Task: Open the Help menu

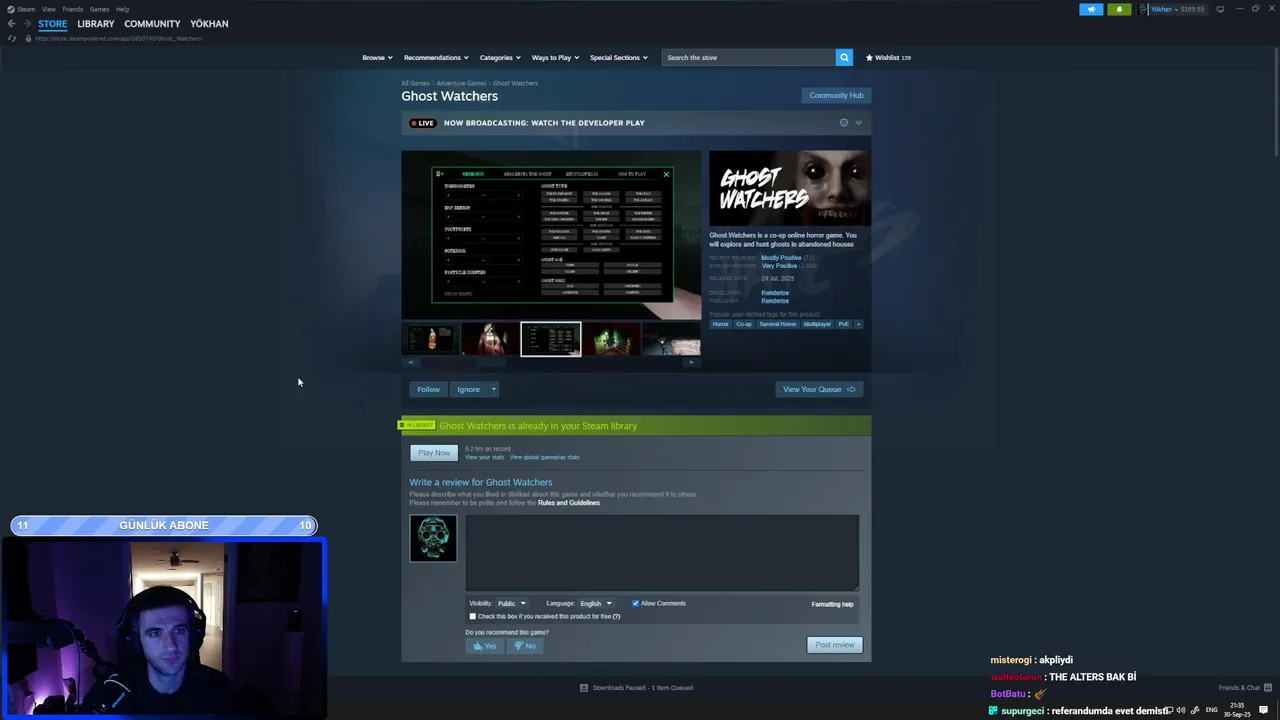Action: point(122,9)
